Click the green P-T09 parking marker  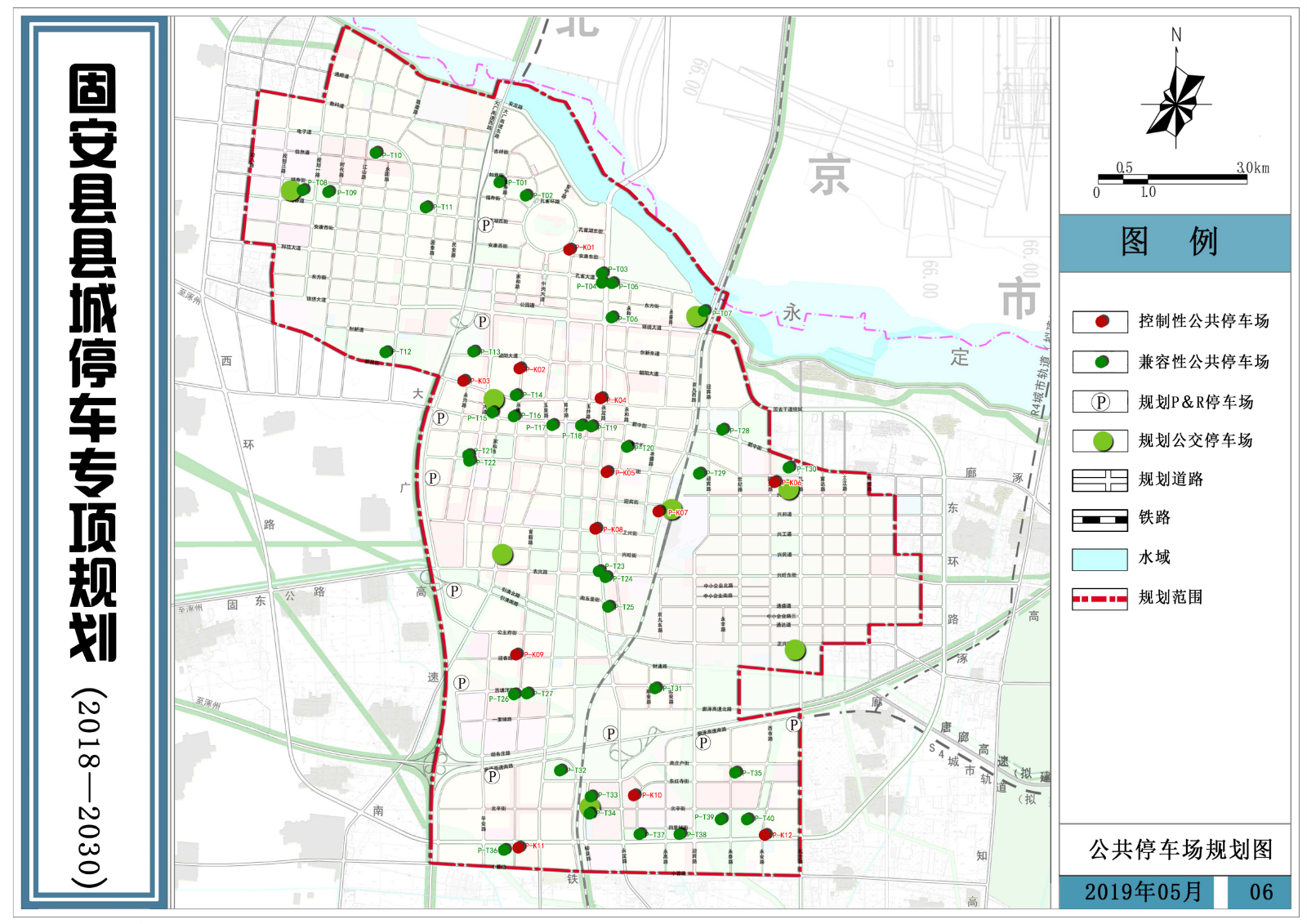329,192
